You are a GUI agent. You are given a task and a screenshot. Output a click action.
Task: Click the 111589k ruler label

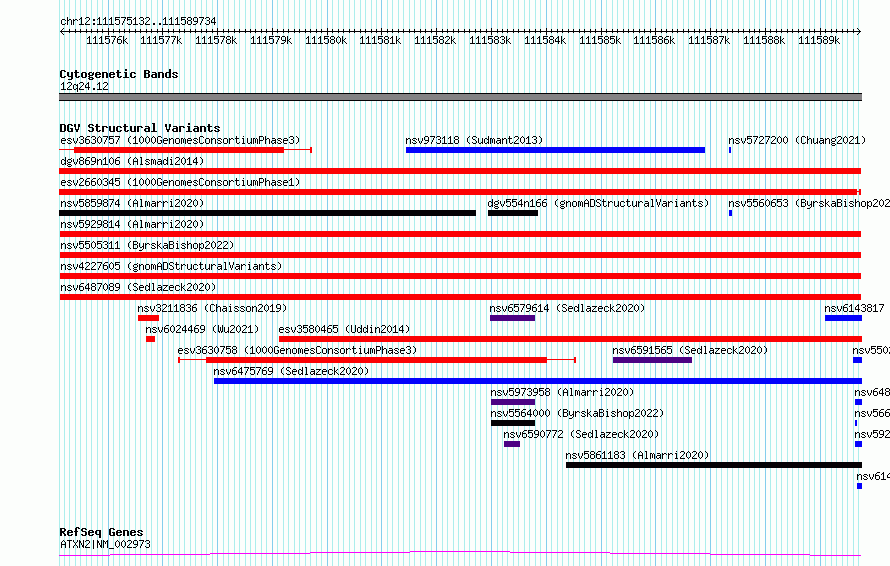point(819,40)
